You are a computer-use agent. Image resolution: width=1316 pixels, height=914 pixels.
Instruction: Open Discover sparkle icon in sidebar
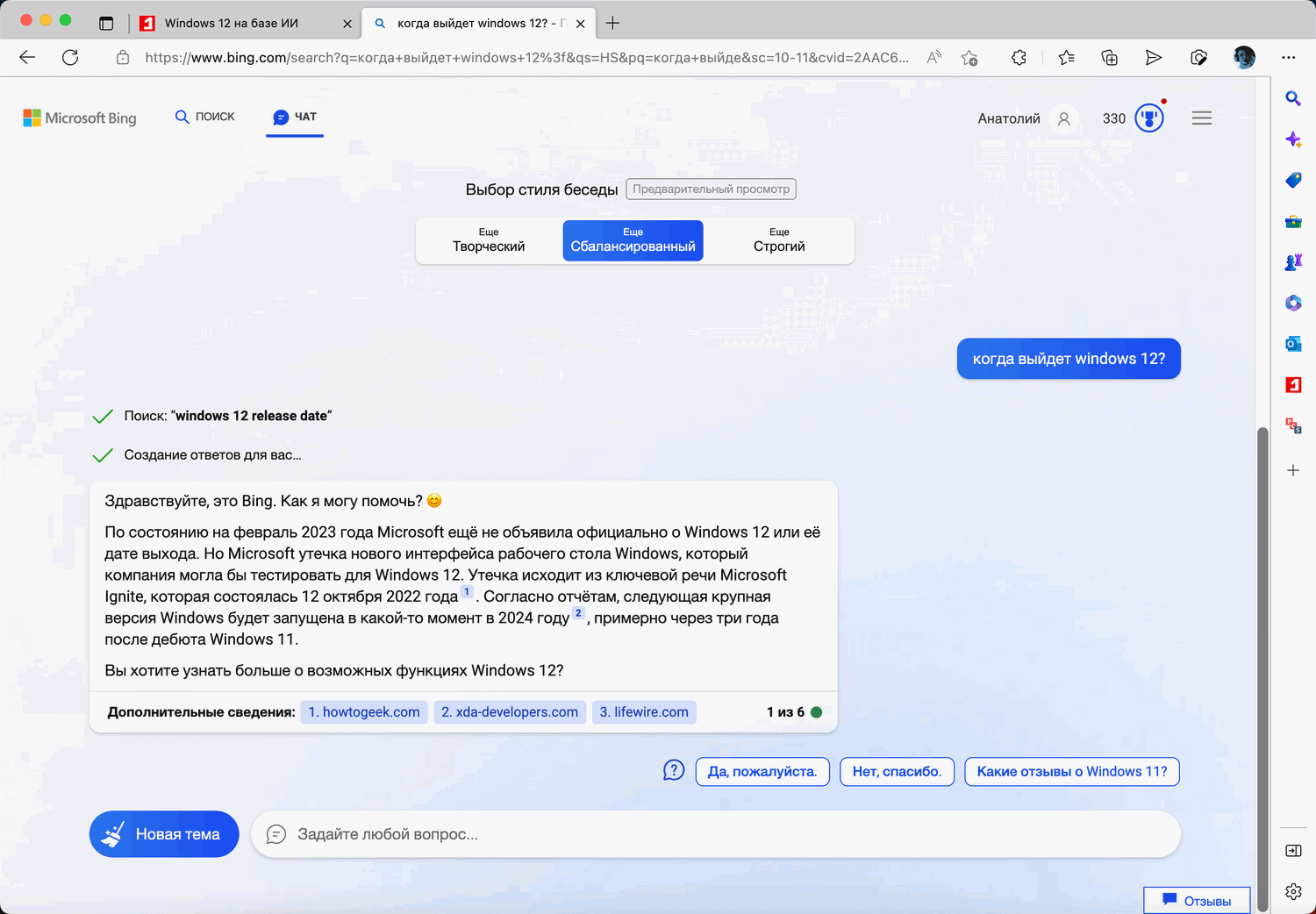pyautogui.click(x=1293, y=139)
